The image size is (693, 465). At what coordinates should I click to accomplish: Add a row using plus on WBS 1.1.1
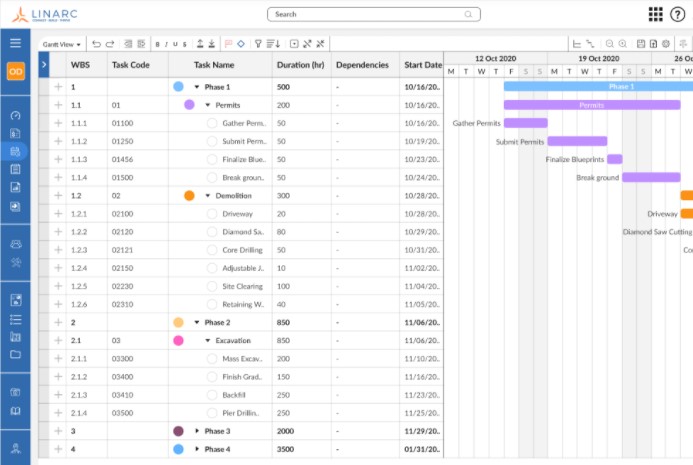(58, 123)
